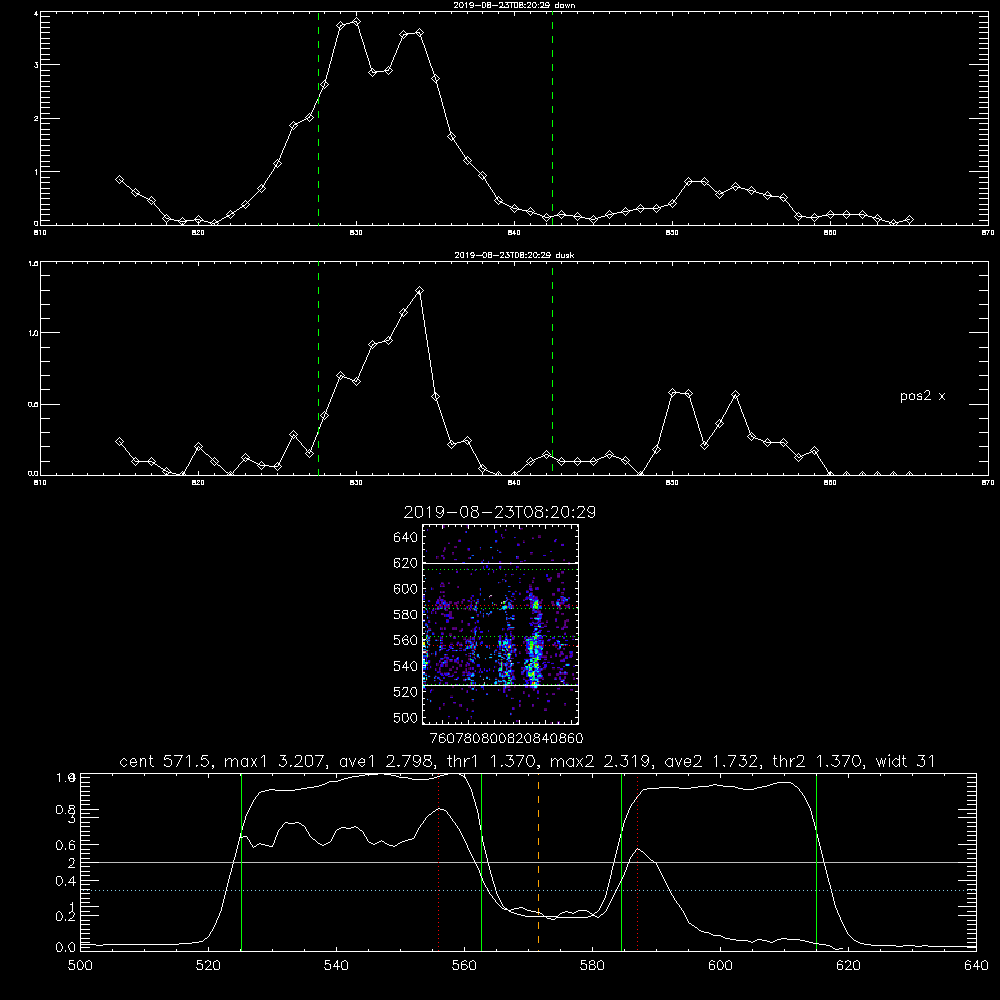
Task: Click the '560' x-axis label of bottom plot
Action: 464,966
